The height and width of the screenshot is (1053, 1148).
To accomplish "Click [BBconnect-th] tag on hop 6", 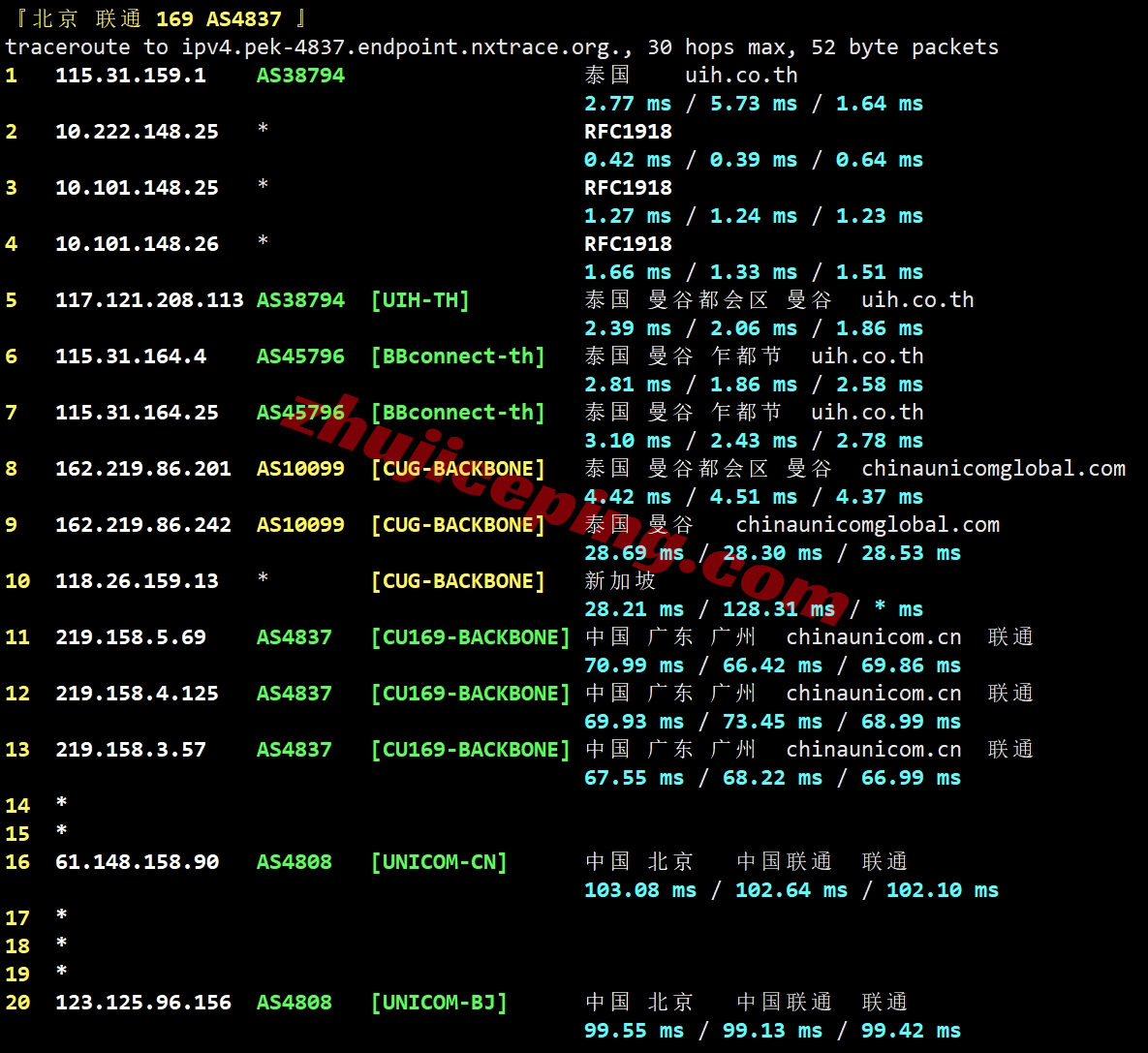I will point(457,356).
